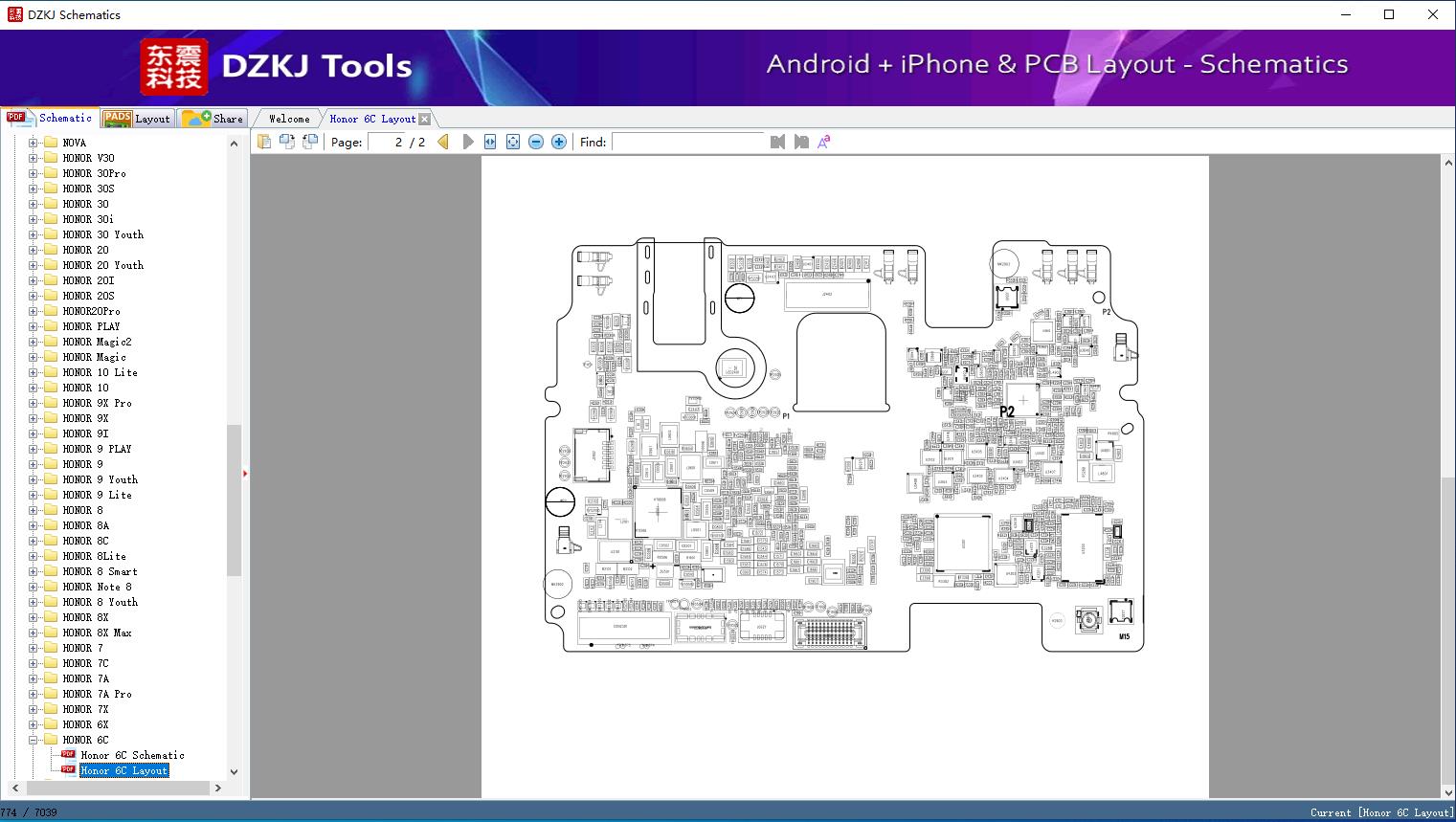This screenshot has width=1456, height=822.
Task: Select the HONOR 6X folder label
Action: (85, 724)
